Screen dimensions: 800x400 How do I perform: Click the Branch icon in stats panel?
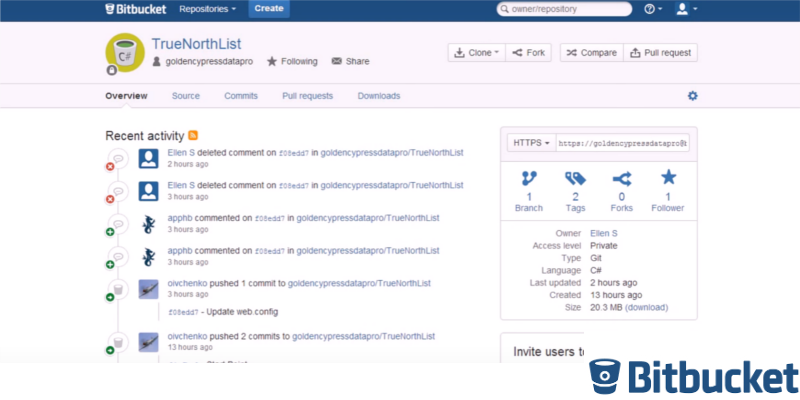click(528, 179)
